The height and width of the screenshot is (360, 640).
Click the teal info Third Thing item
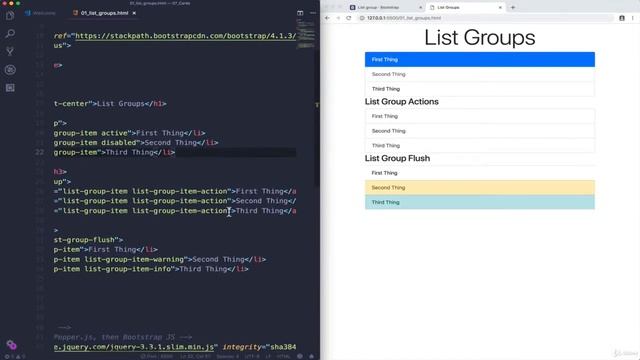(x=480, y=202)
